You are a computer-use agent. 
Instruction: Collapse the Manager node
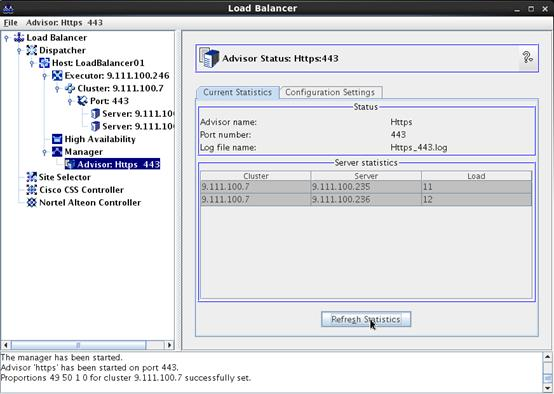[x=45, y=152]
